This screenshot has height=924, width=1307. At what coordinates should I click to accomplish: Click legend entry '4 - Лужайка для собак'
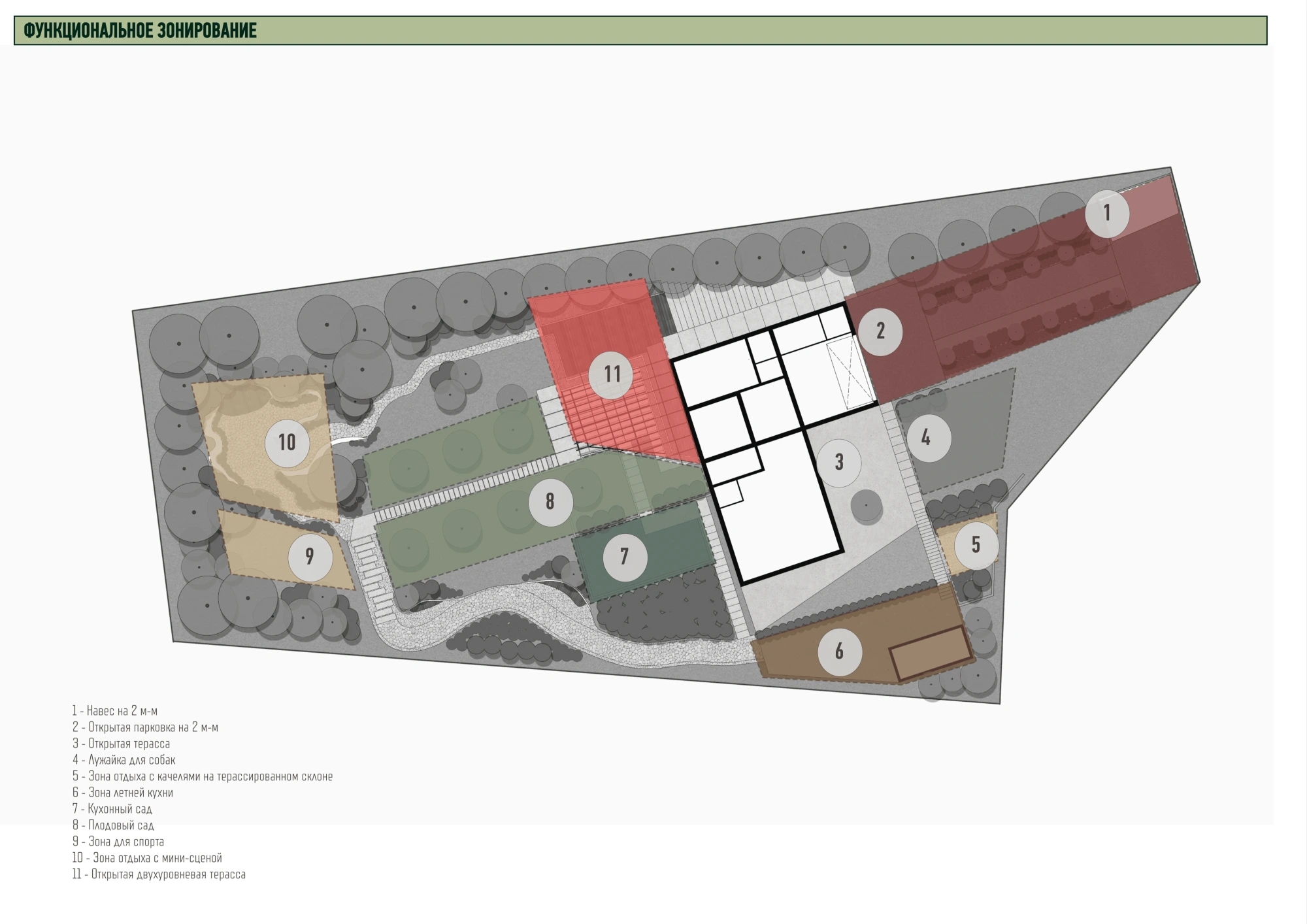pos(124,760)
